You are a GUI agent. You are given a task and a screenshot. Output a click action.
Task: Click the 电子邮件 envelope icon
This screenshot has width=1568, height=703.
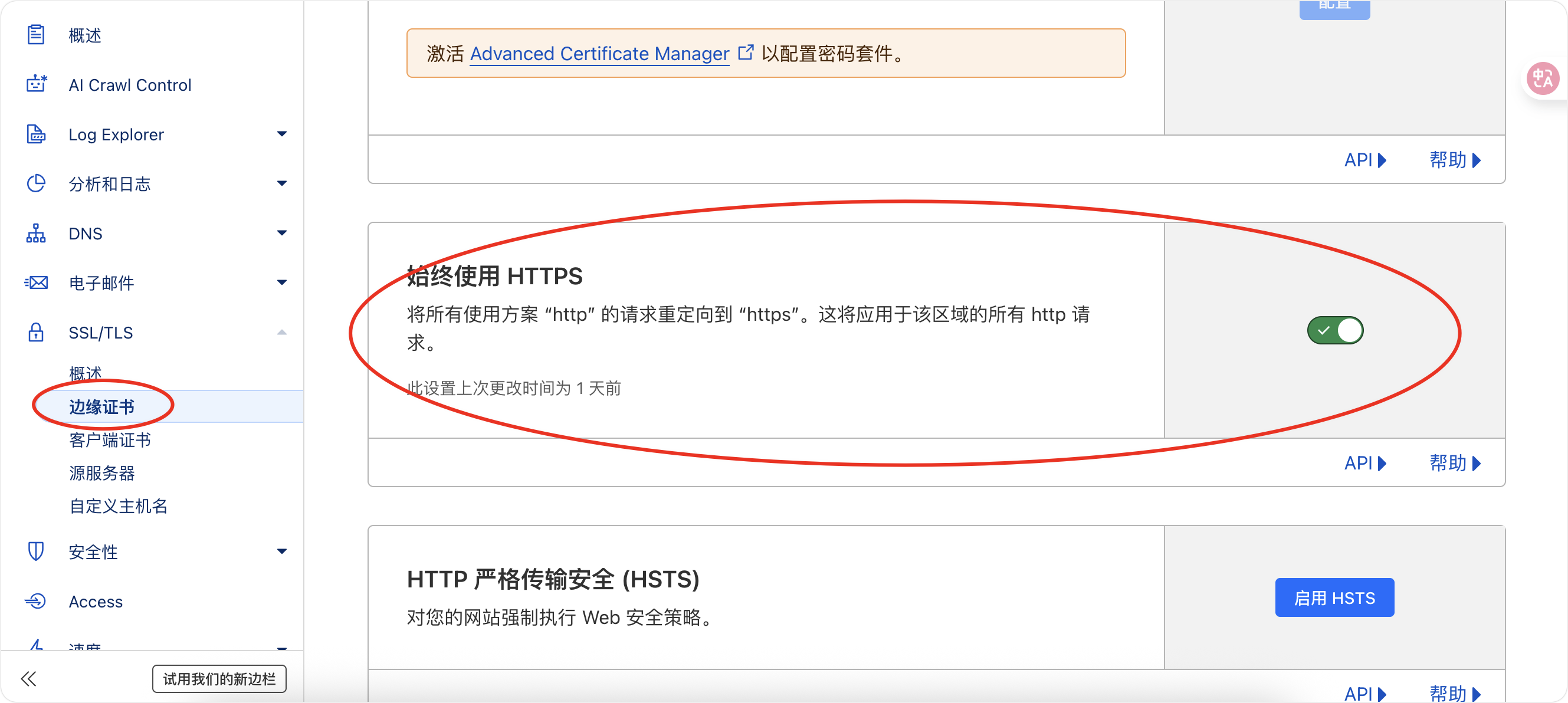point(36,282)
